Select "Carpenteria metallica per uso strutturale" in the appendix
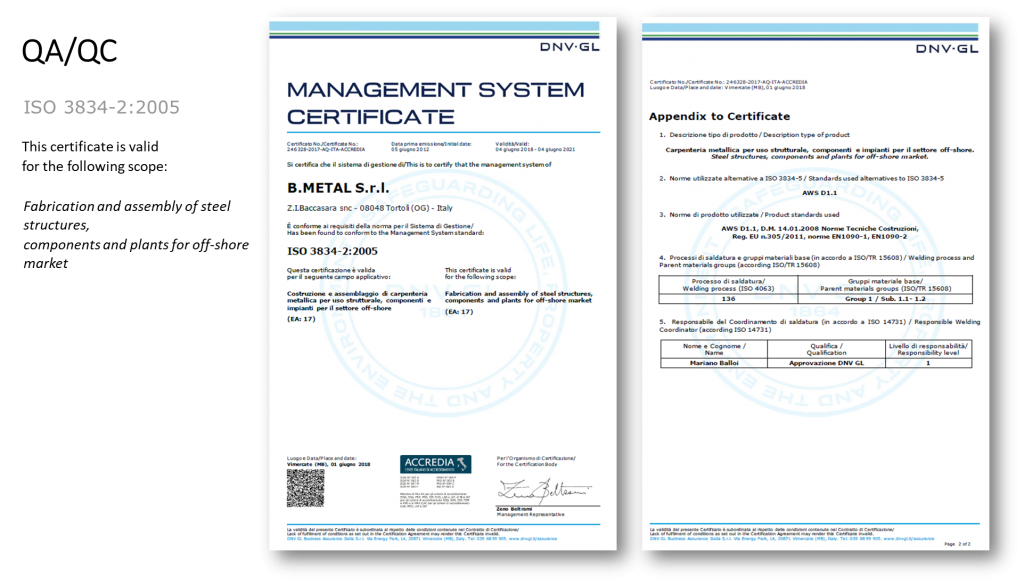 (x=819, y=150)
